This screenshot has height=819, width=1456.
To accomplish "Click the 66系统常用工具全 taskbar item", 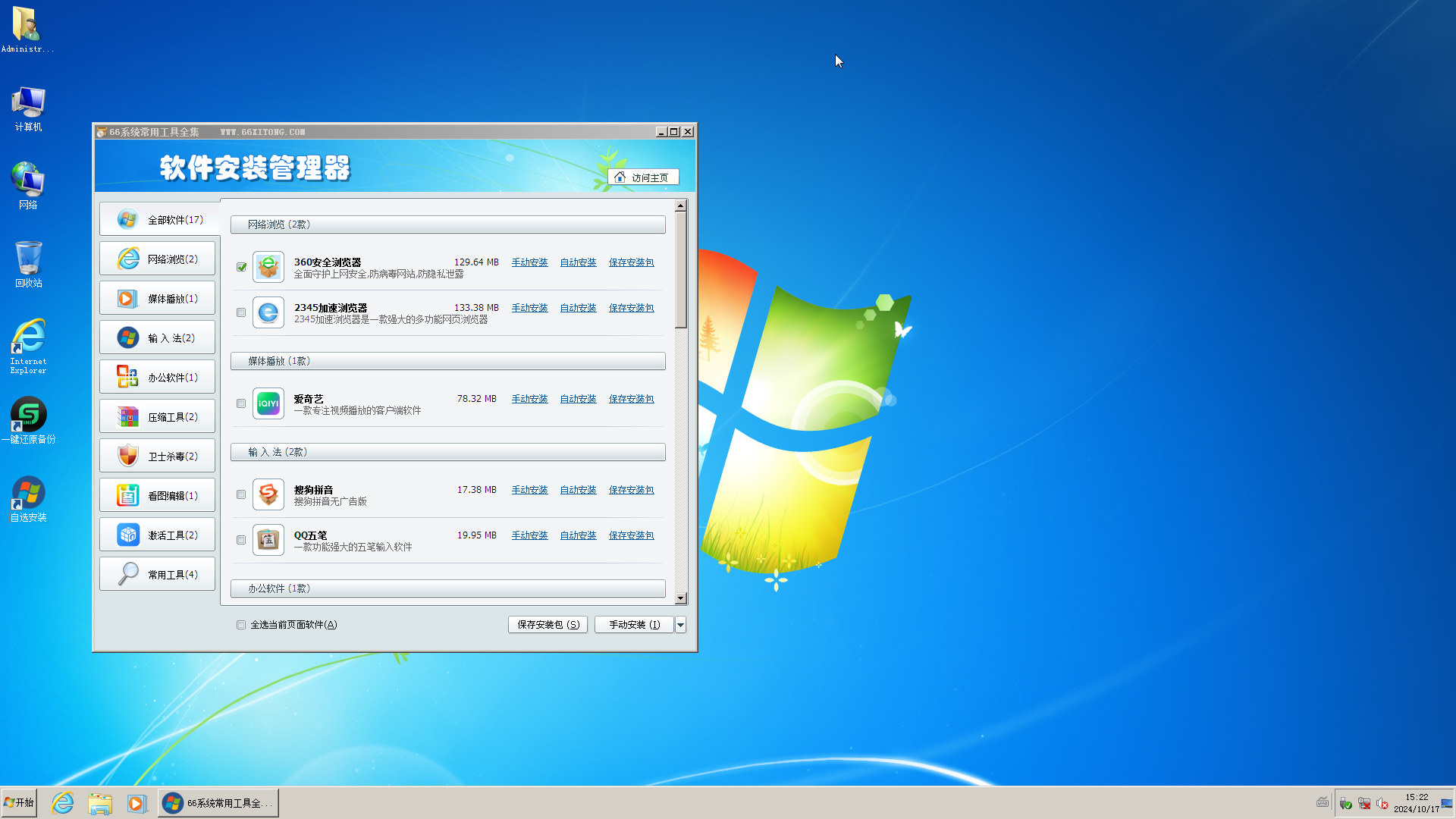I will point(218,803).
